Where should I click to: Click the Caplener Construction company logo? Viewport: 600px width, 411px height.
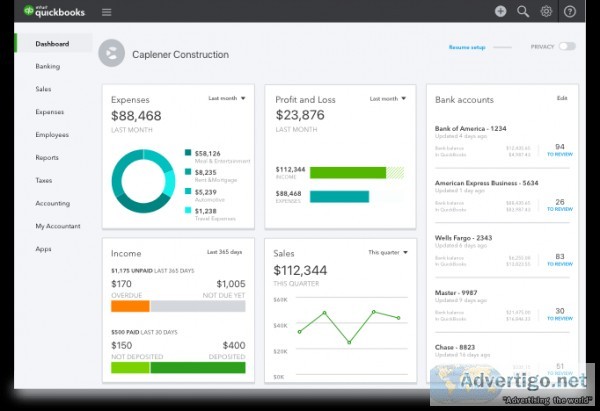click(x=111, y=53)
